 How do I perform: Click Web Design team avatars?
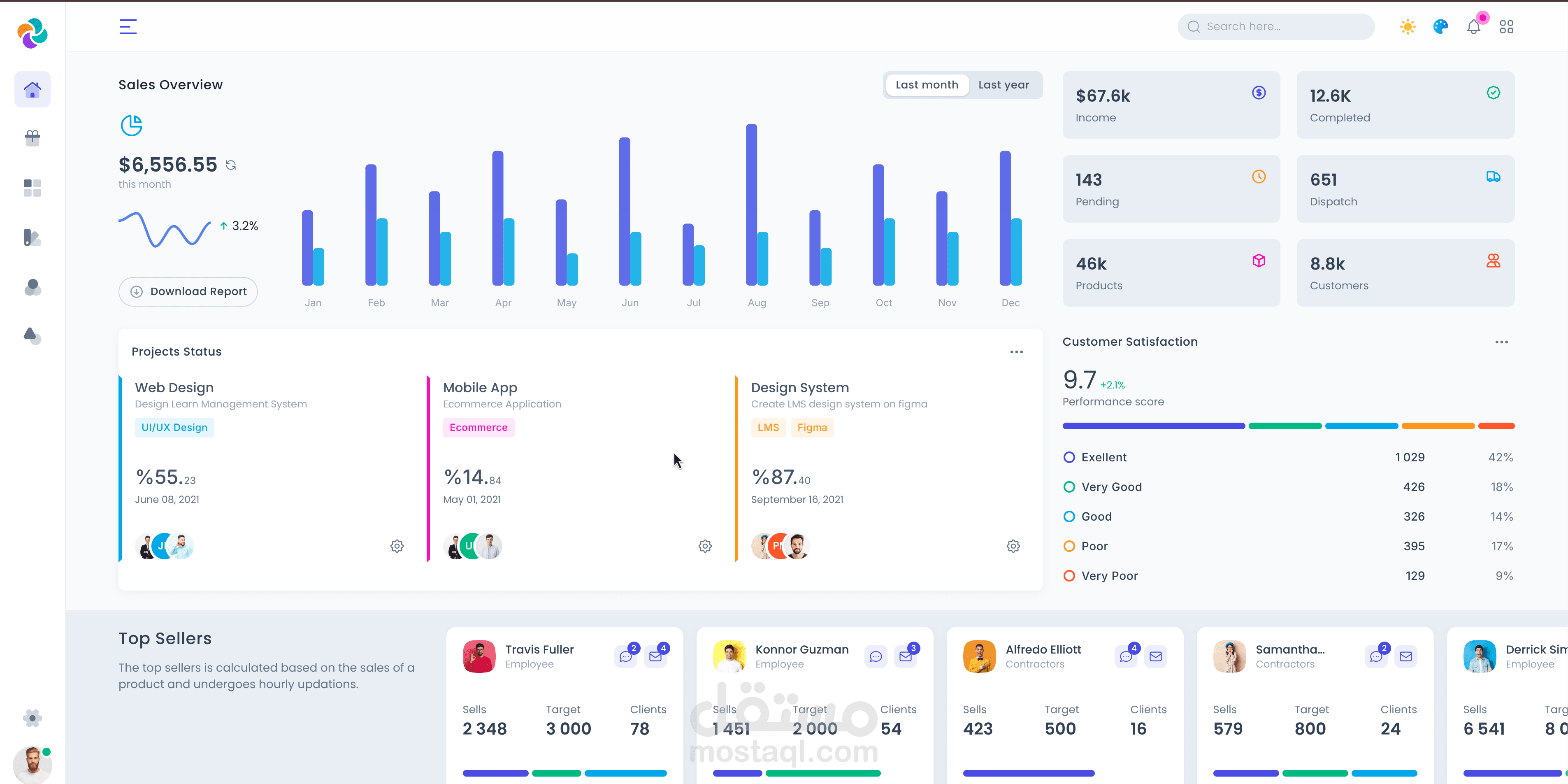pyautogui.click(x=164, y=546)
